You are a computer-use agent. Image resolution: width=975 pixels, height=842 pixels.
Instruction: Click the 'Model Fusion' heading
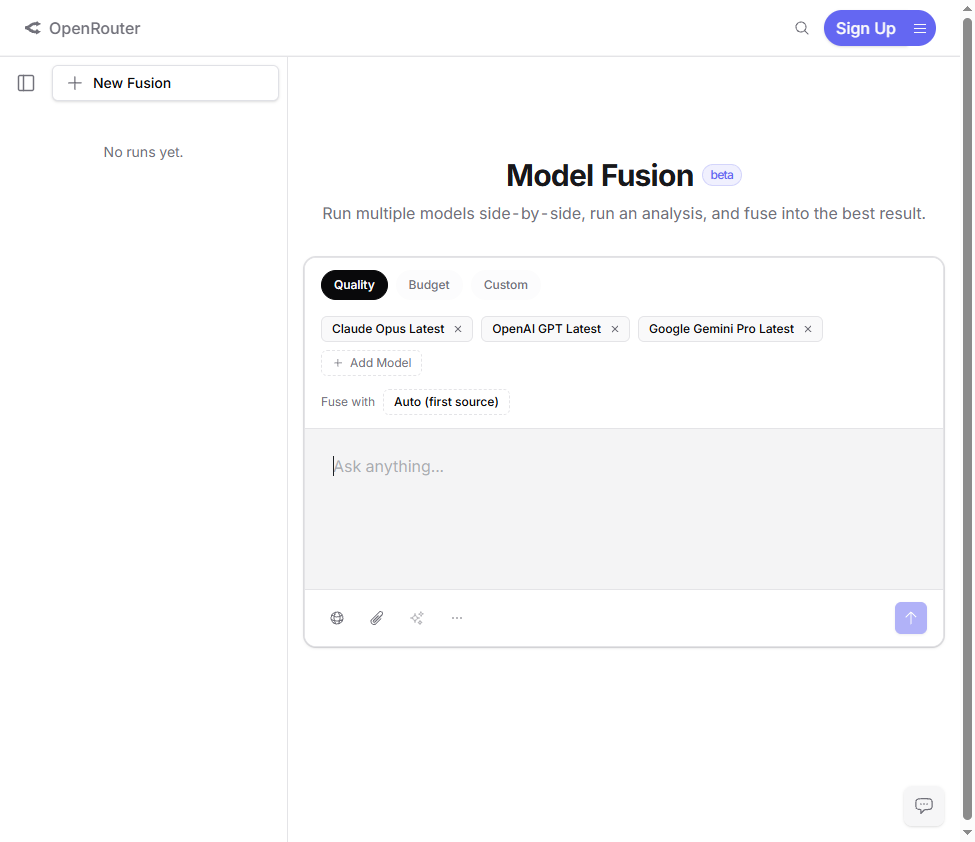(x=599, y=175)
